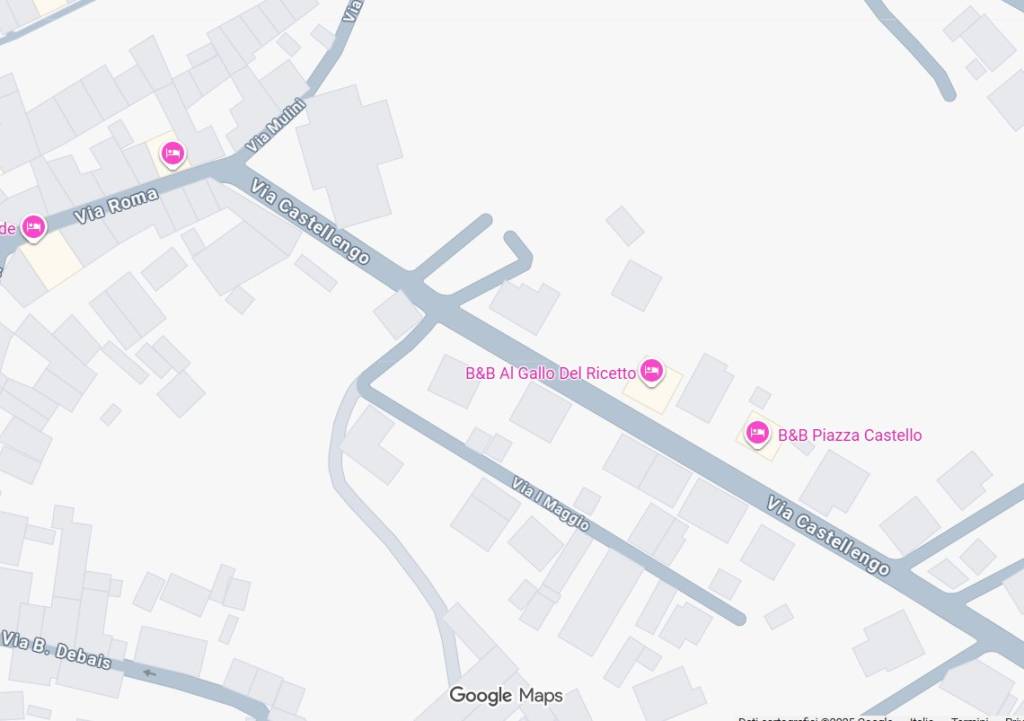Click the partly cut-off lodging pin near Via Roma

(x=33, y=227)
